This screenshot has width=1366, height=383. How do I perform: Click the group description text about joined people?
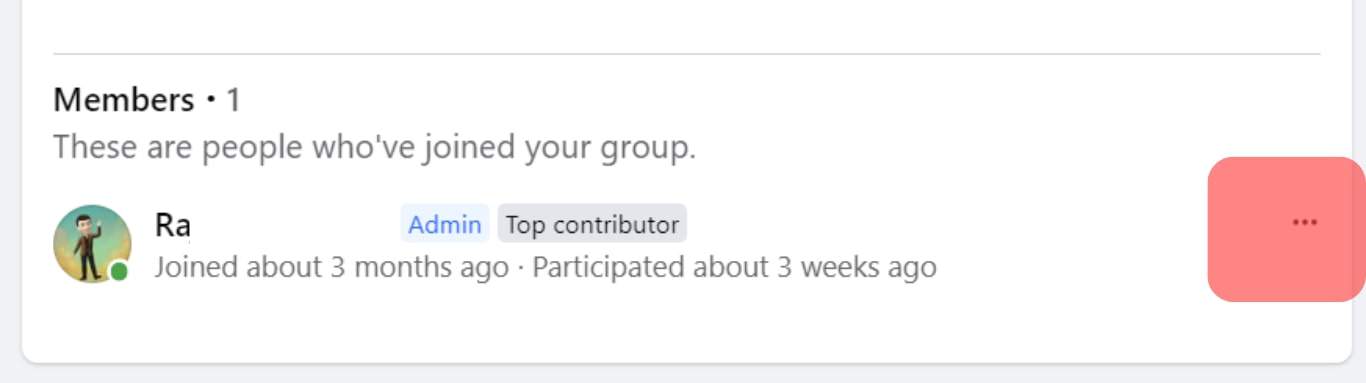click(x=374, y=148)
